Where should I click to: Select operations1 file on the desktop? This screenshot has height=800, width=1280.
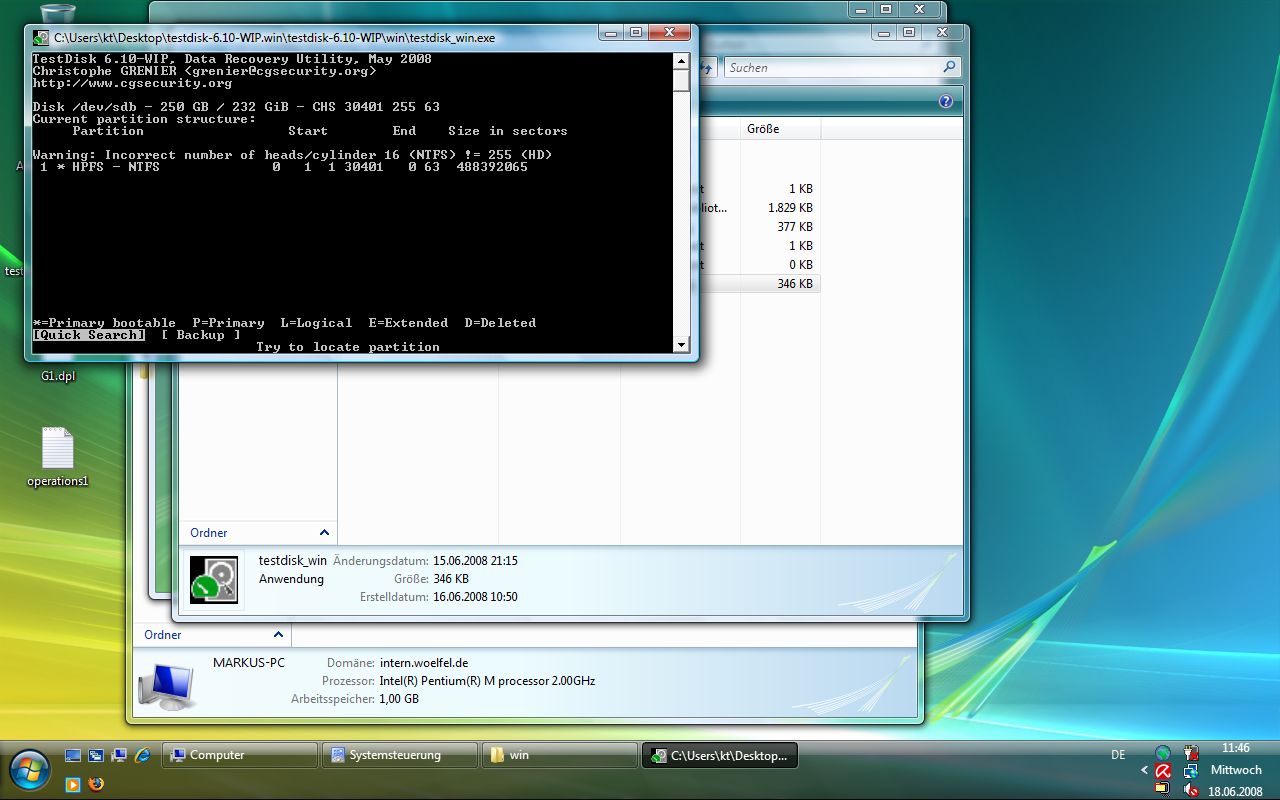coord(57,457)
